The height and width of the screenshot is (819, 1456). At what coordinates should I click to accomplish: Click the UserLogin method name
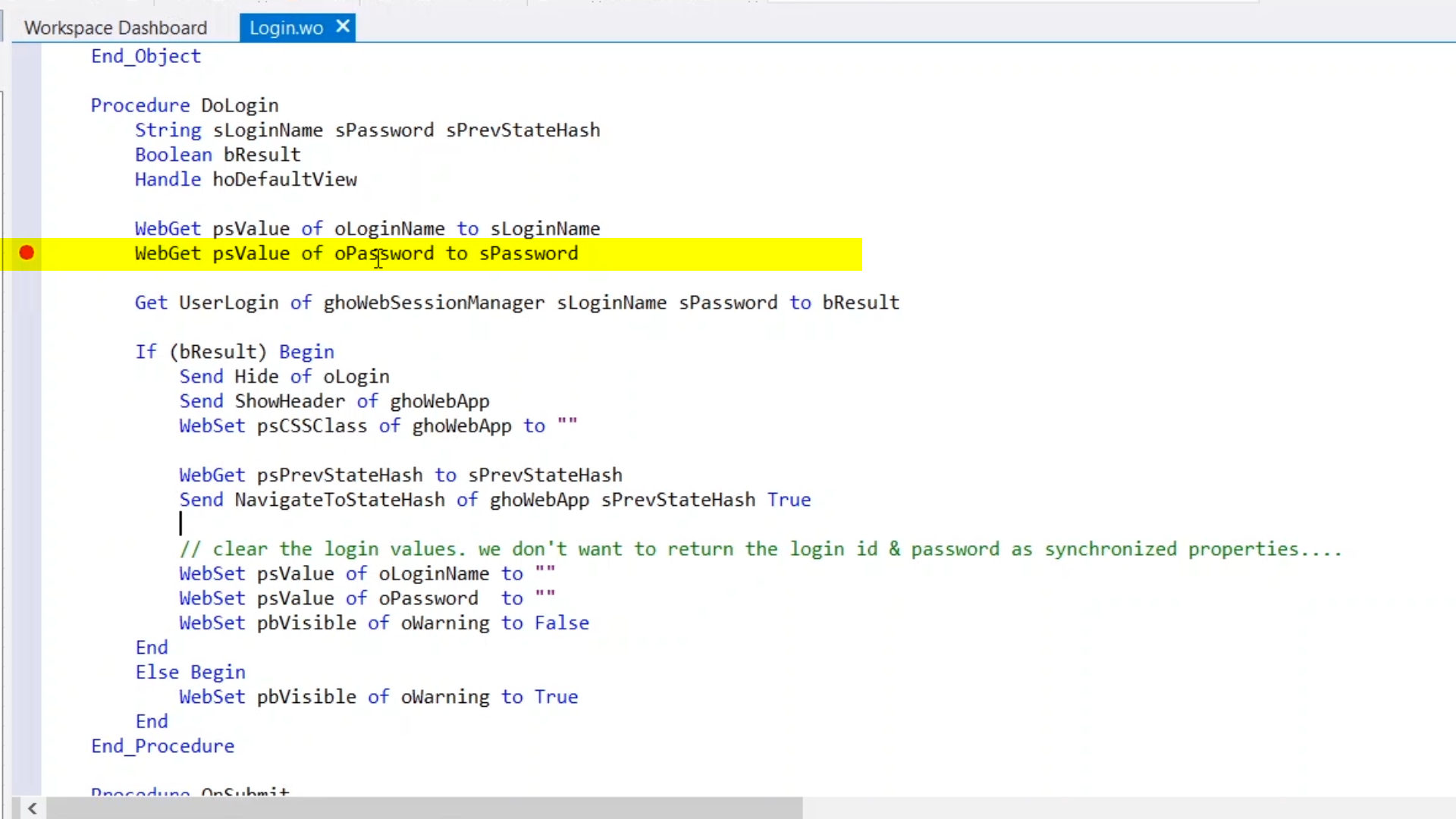click(228, 303)
